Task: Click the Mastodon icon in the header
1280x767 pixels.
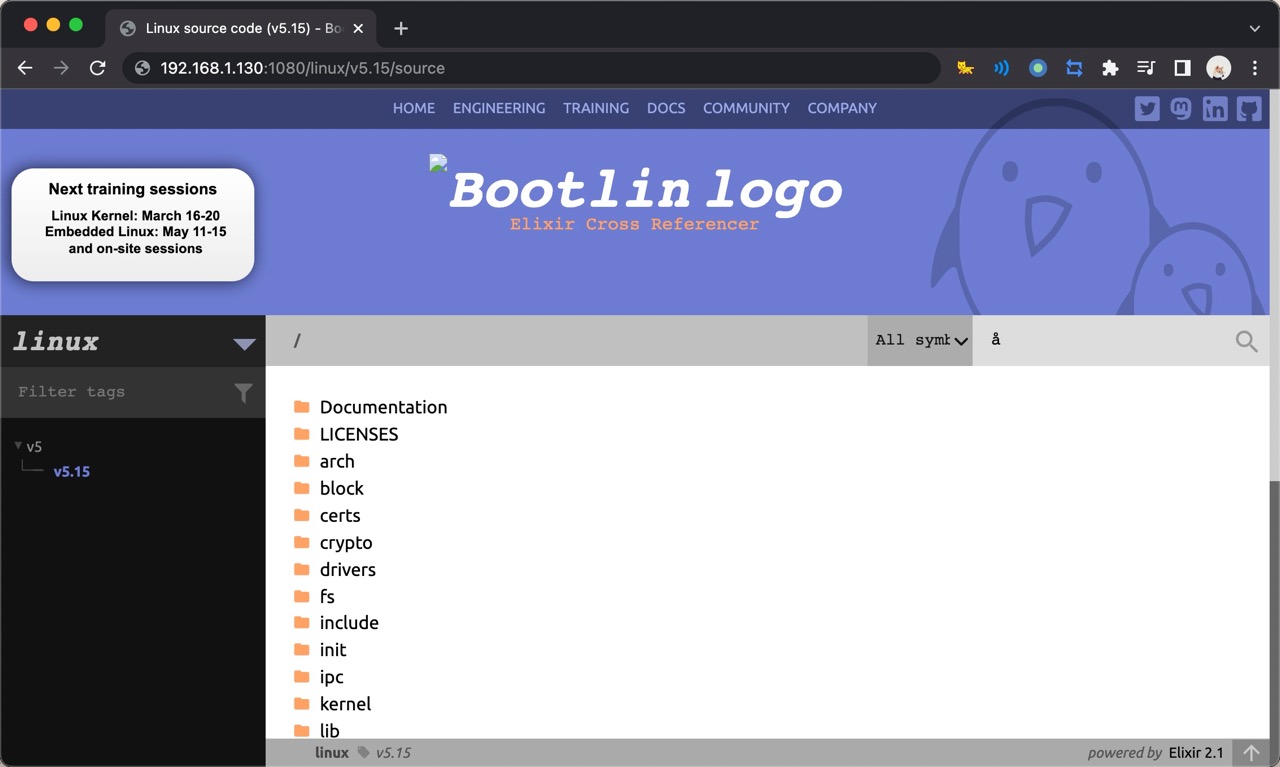Action: (1181, 108)
